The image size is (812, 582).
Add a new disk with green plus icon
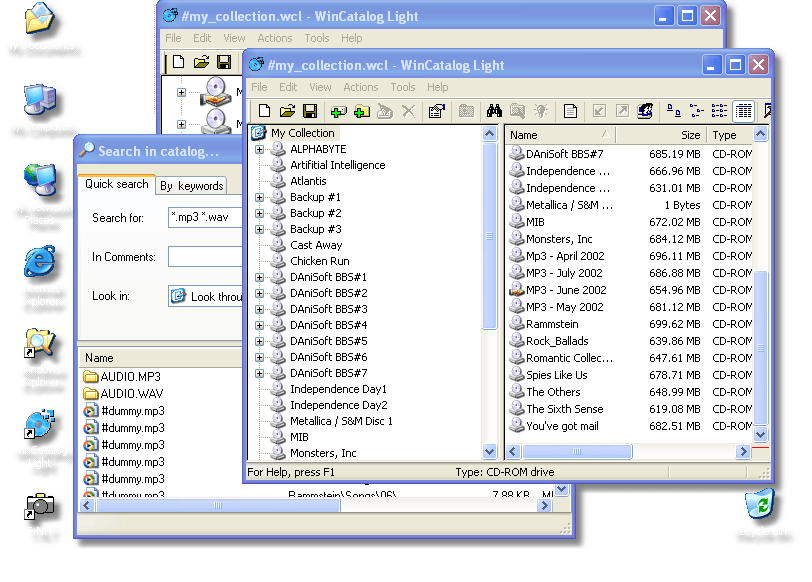click(x=338, y=111)
